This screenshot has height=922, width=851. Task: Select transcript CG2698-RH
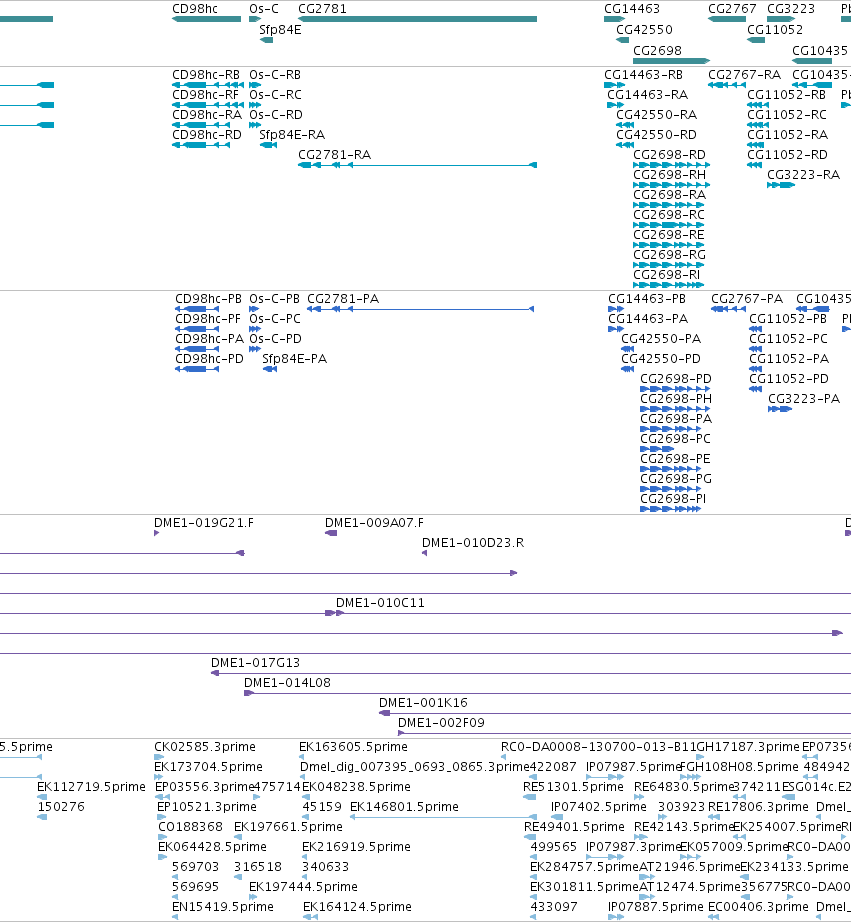pyautogui.click(x=672, y=185)
